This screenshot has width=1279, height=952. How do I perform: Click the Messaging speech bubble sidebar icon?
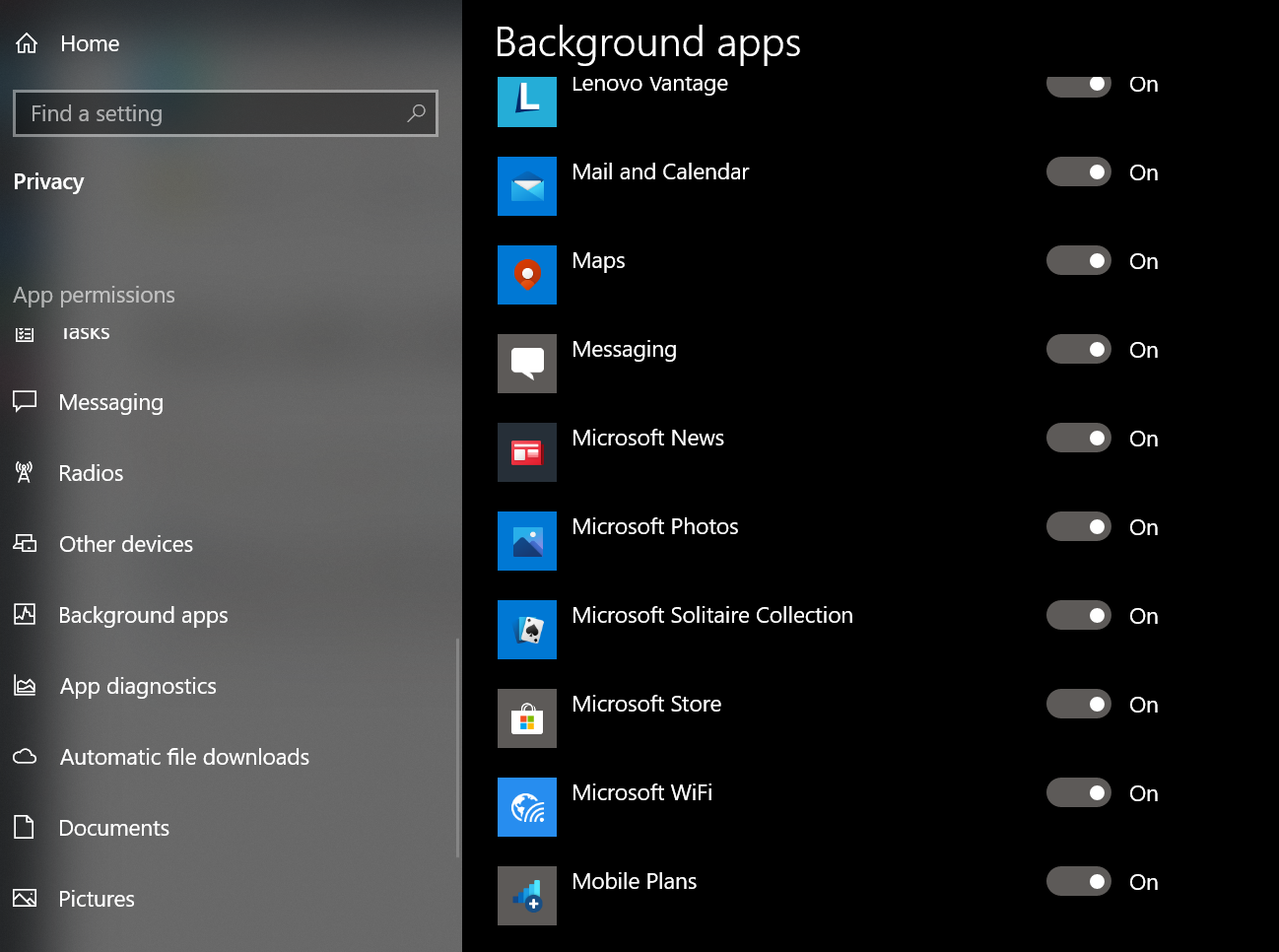25,401
